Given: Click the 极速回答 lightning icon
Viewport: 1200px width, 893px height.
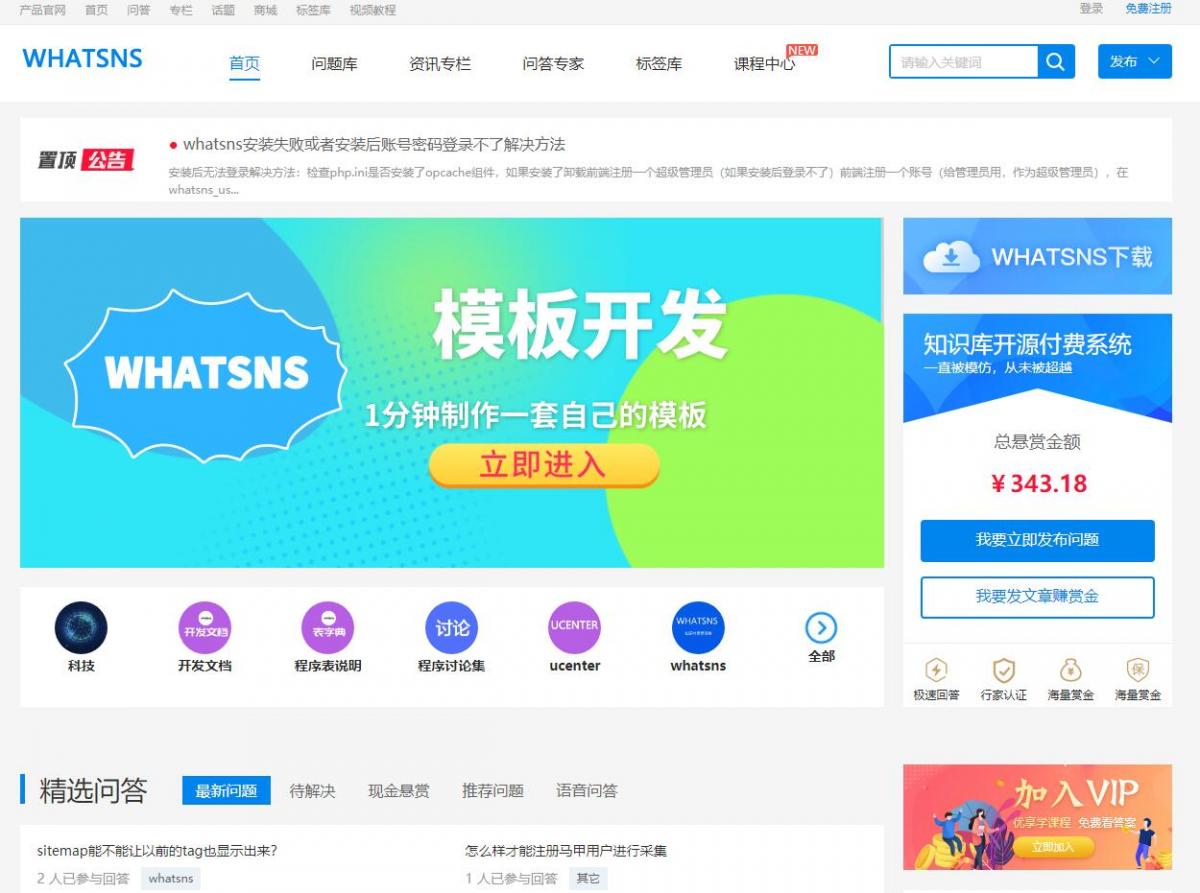Looking at the screenshot, I should coord(936,670).
